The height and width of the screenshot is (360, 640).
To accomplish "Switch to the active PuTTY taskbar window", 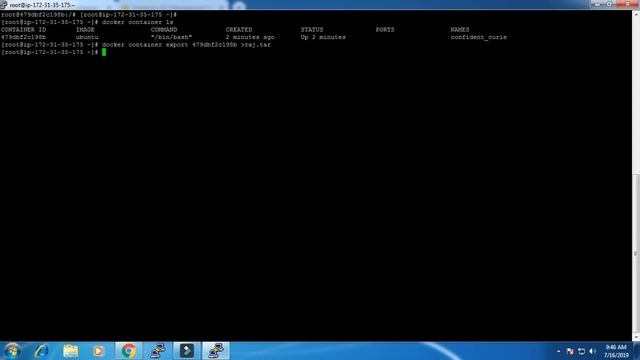I will tap(216, 351).
